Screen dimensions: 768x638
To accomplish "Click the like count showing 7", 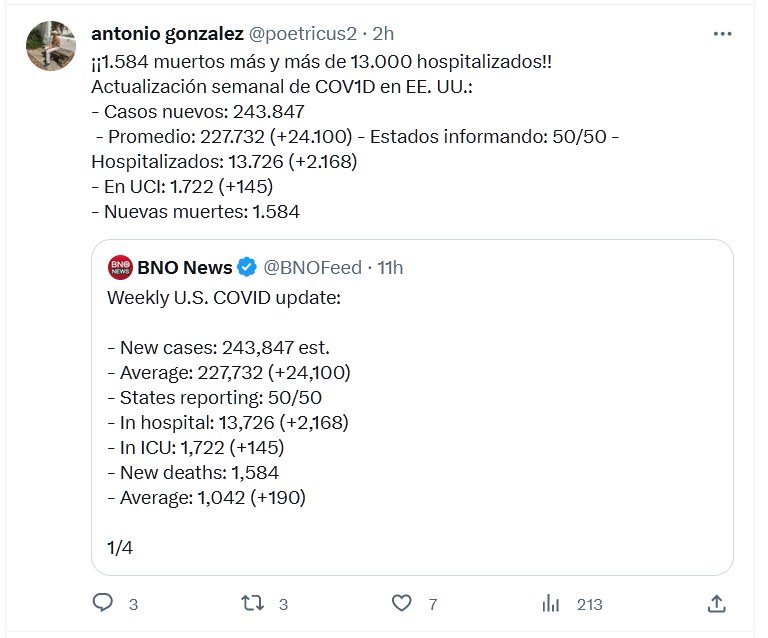I will (x=432, y=604).
